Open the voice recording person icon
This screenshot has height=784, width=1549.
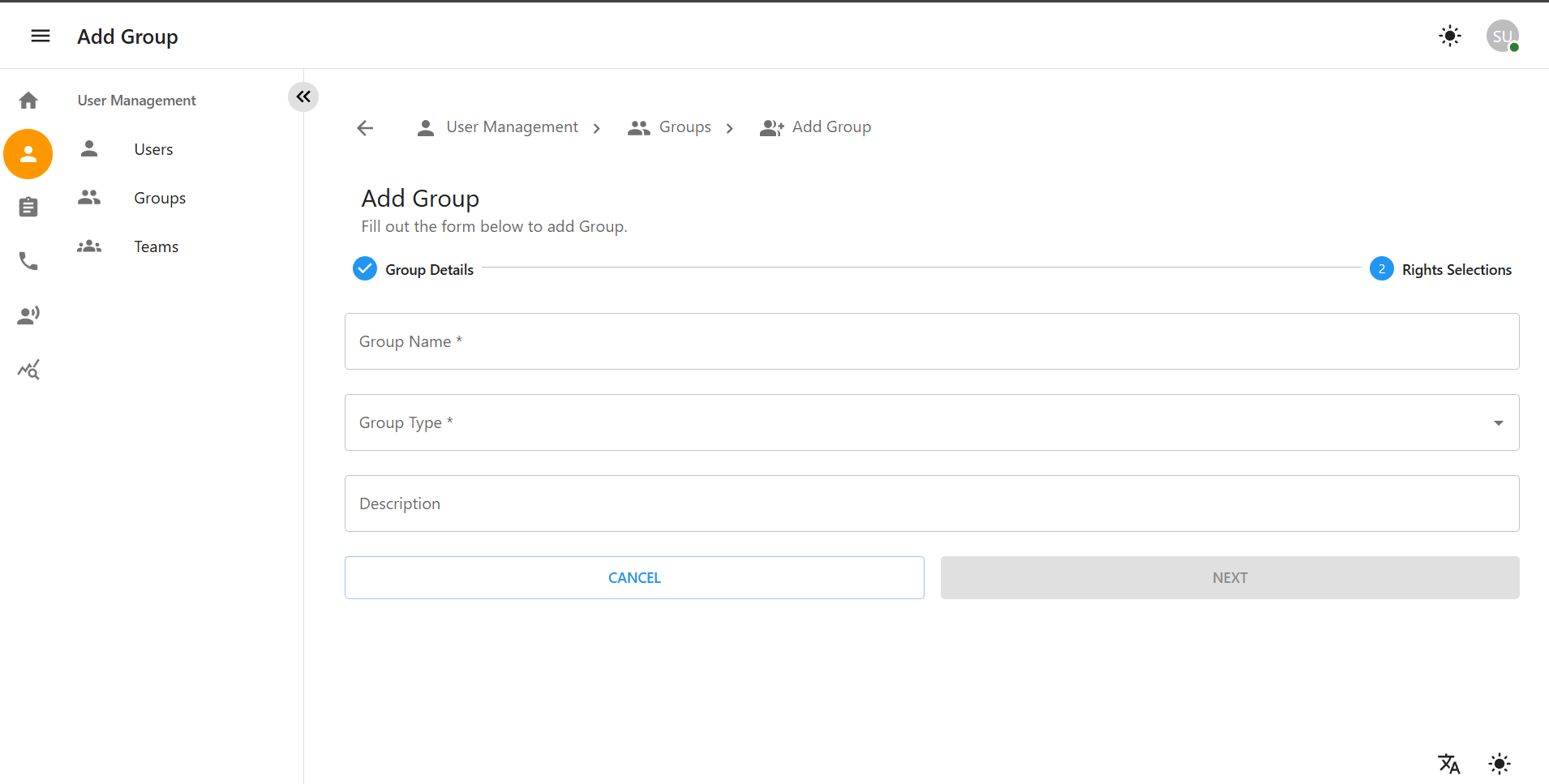point(28,315)
